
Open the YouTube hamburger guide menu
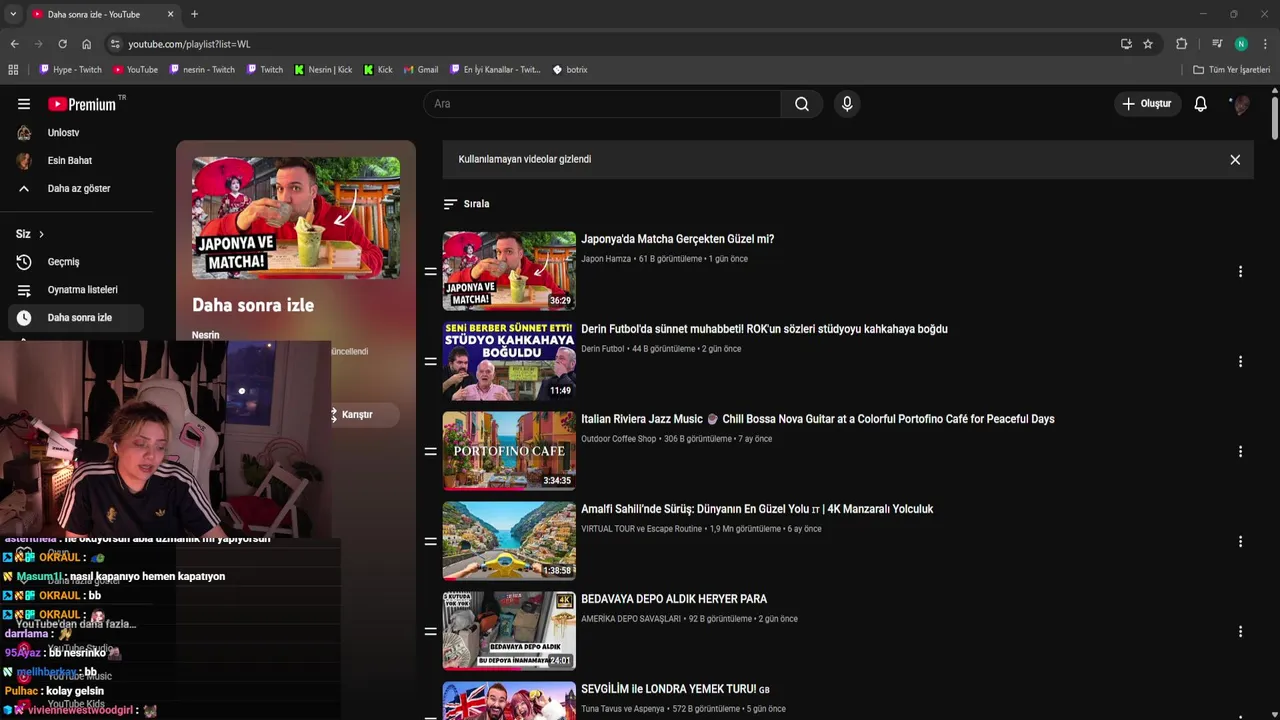(24, 104)
